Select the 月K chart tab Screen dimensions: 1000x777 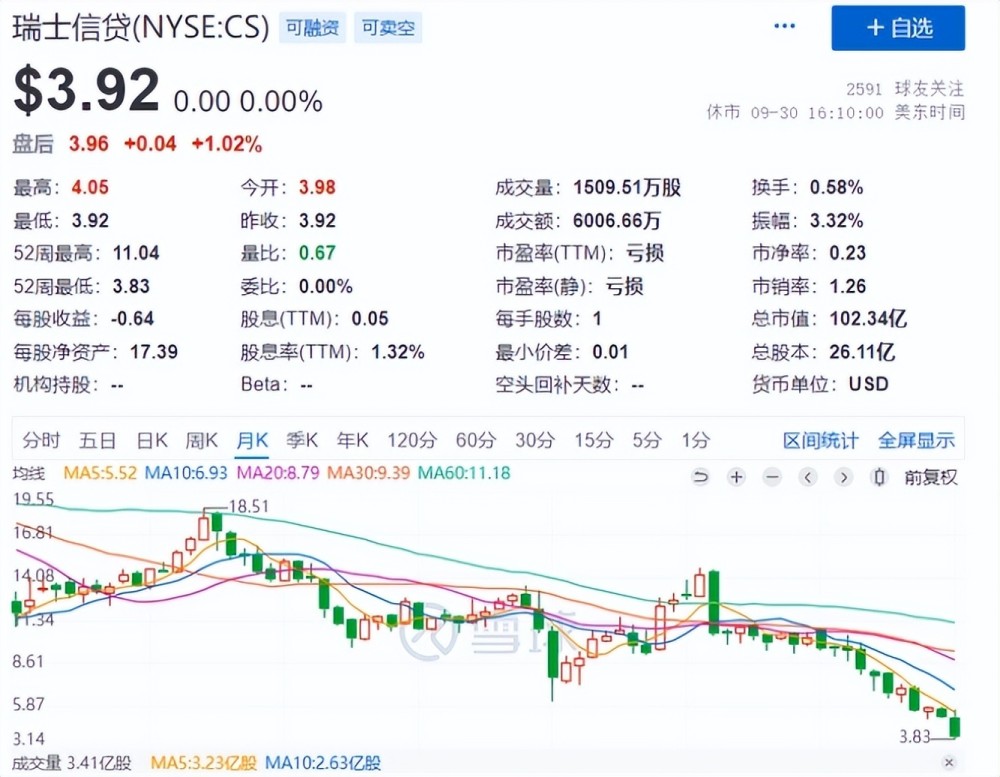pos(252,440)
